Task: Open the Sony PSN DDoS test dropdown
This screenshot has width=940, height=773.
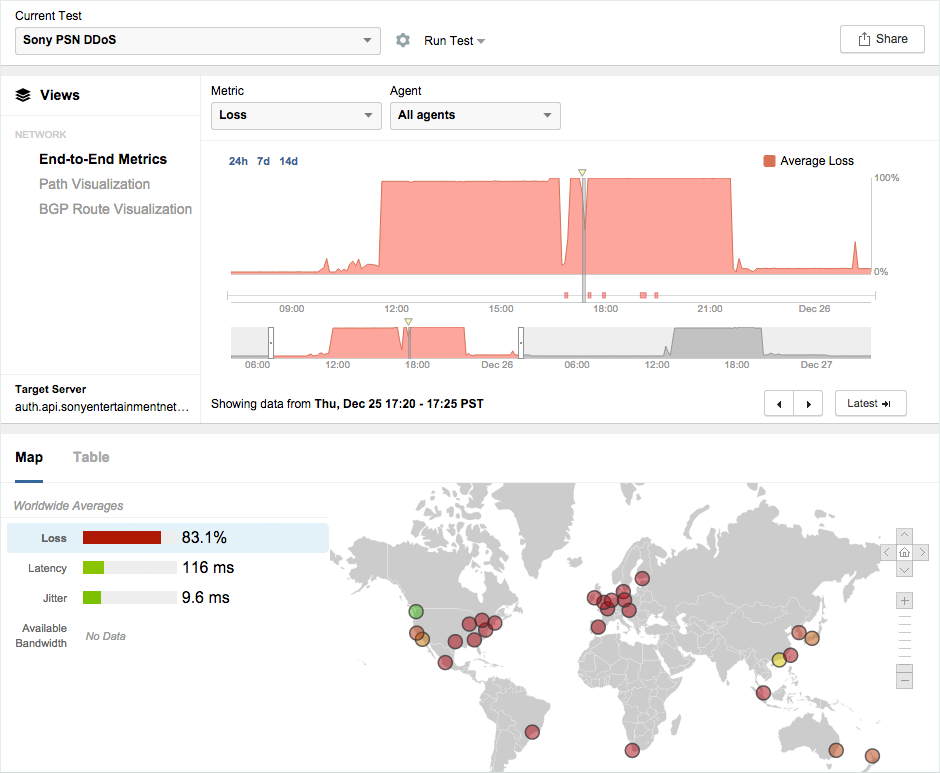Action: [x=198, y=40]
